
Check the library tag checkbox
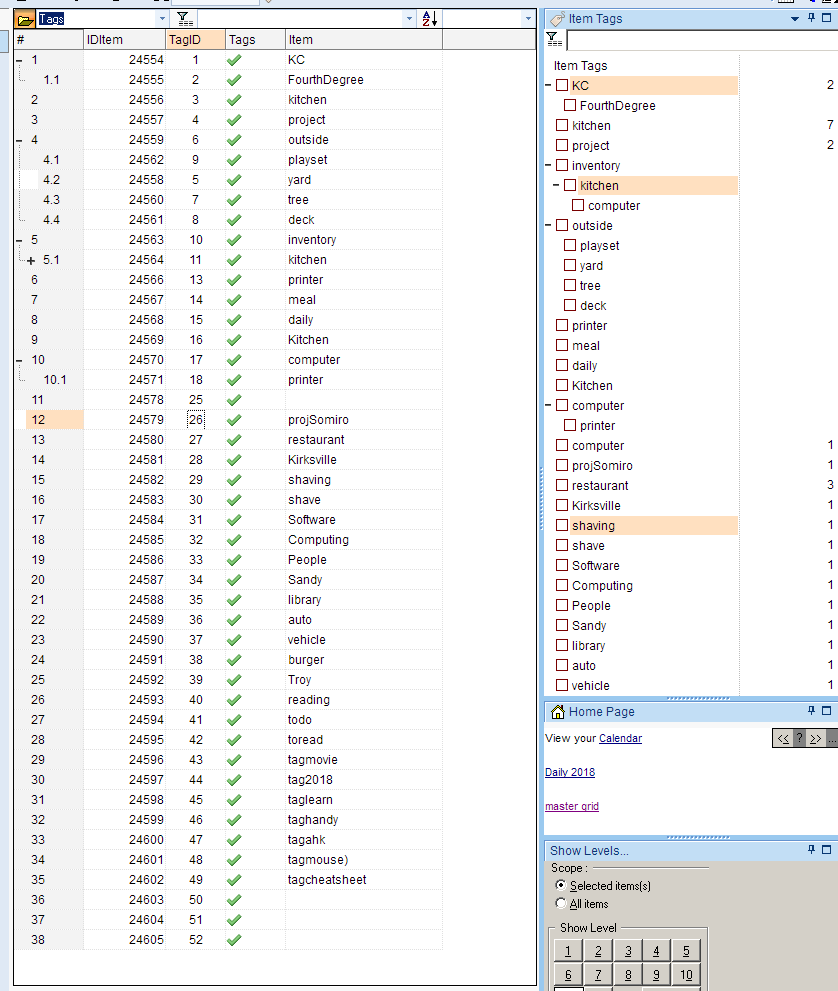pos(562,645)
